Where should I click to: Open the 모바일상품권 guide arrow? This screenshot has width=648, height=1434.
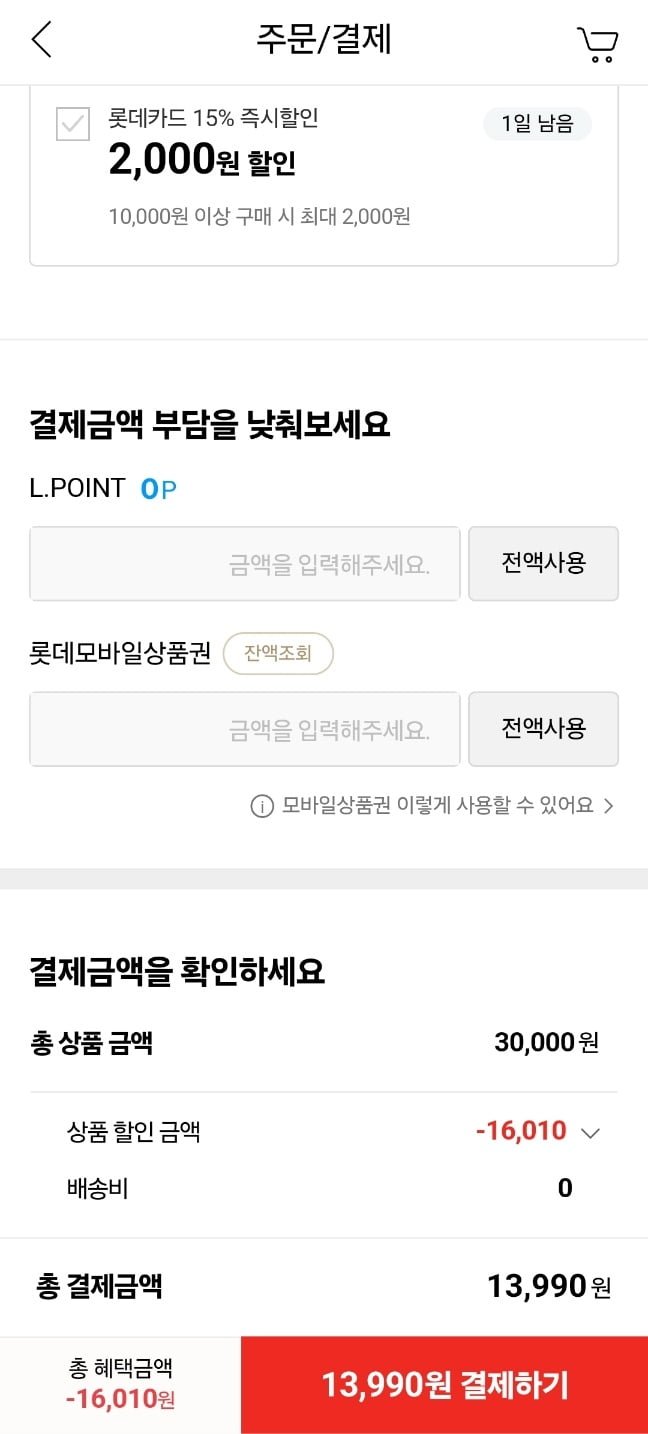click(608, 806)
